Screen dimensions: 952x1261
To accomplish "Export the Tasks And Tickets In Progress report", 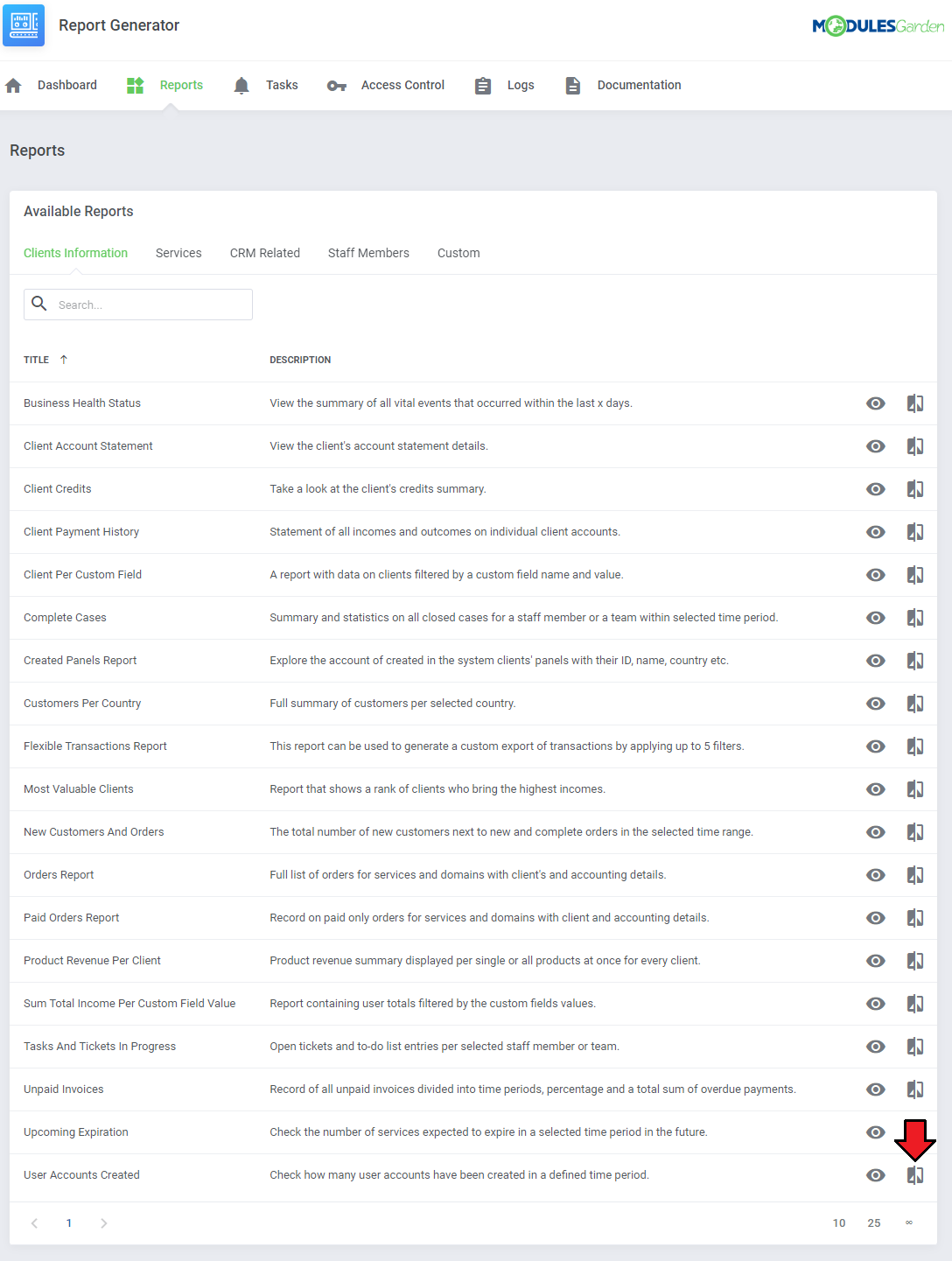I will [915, 1047].
